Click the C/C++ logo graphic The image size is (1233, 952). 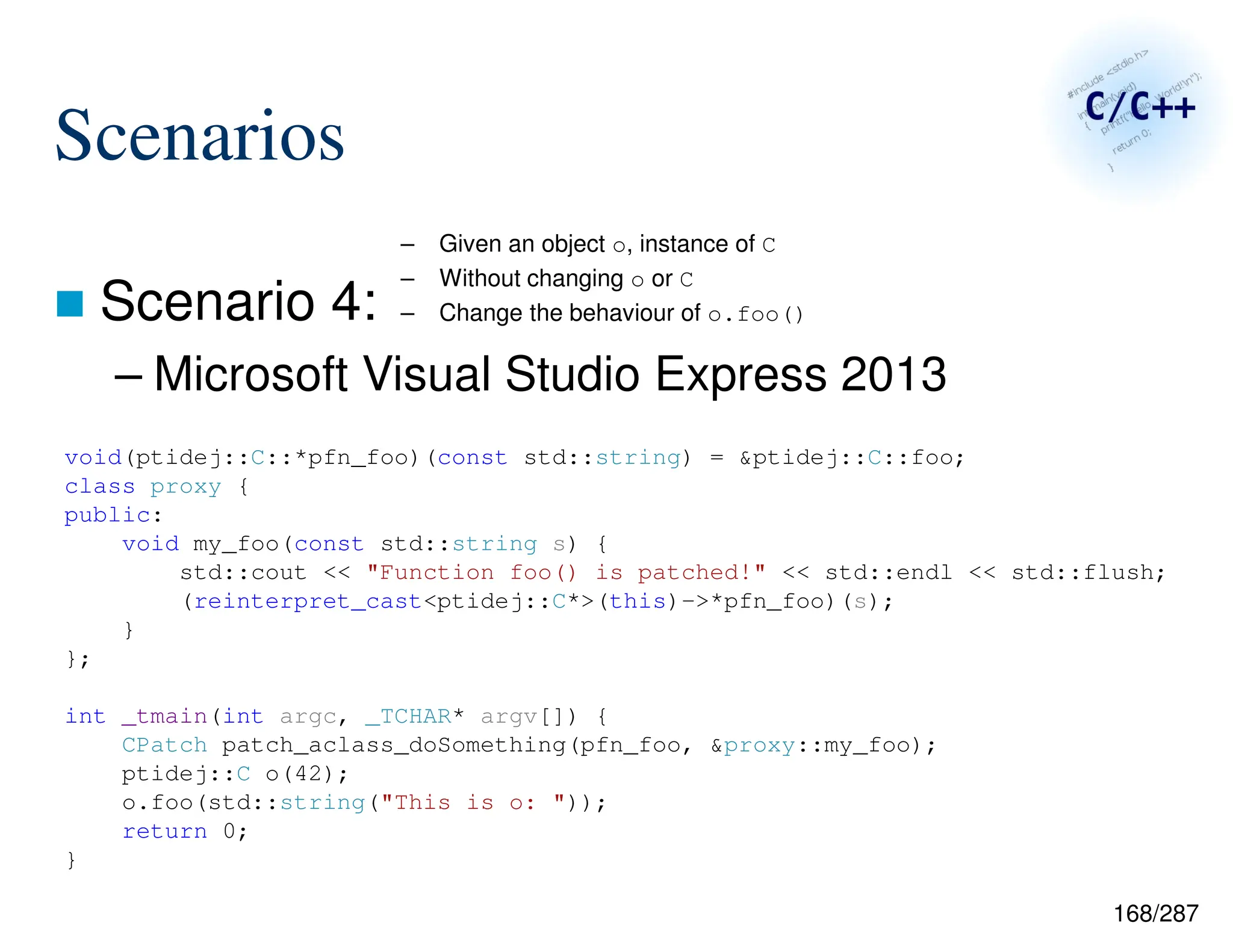(x=1135, y=111)
